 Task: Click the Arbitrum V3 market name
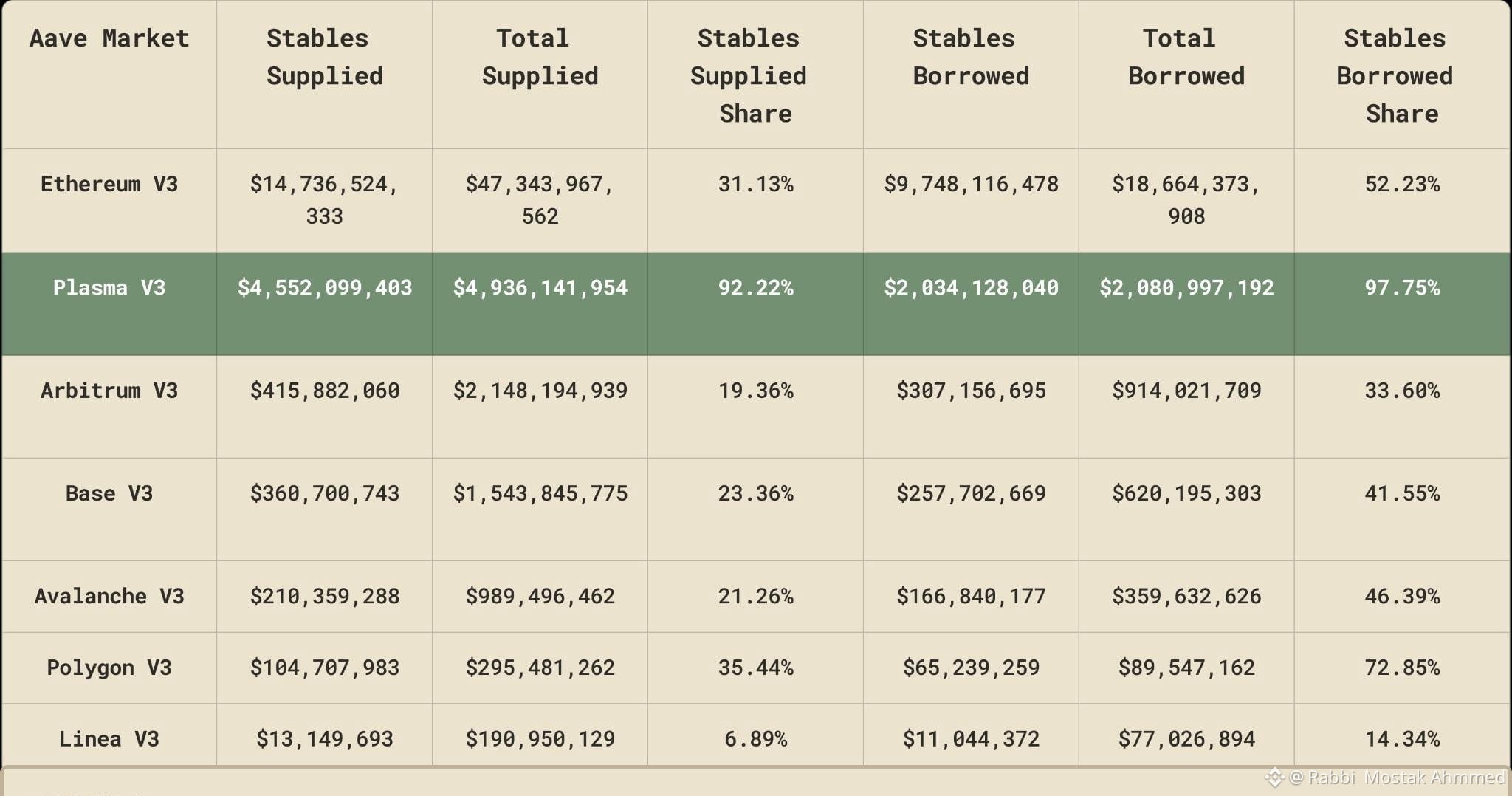pyautogui.click(x=109, y=391)
